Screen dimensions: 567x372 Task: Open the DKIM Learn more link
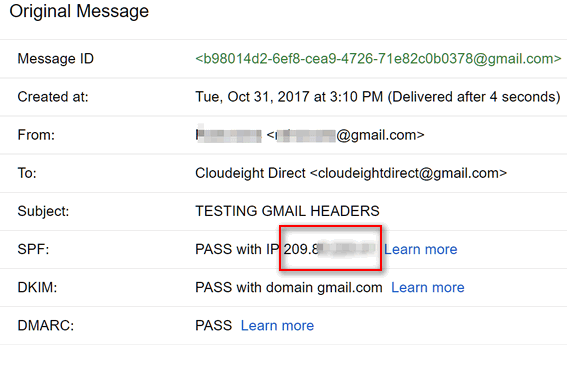point(428,288)
